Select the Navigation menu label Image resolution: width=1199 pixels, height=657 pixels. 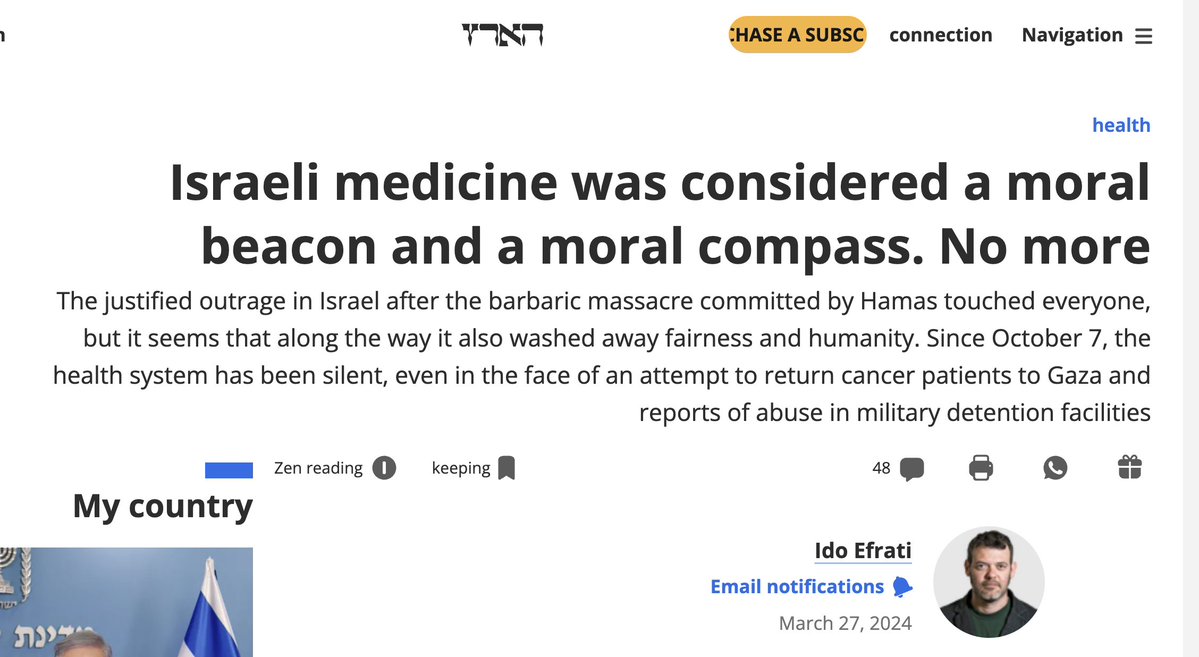point(1072,35)
